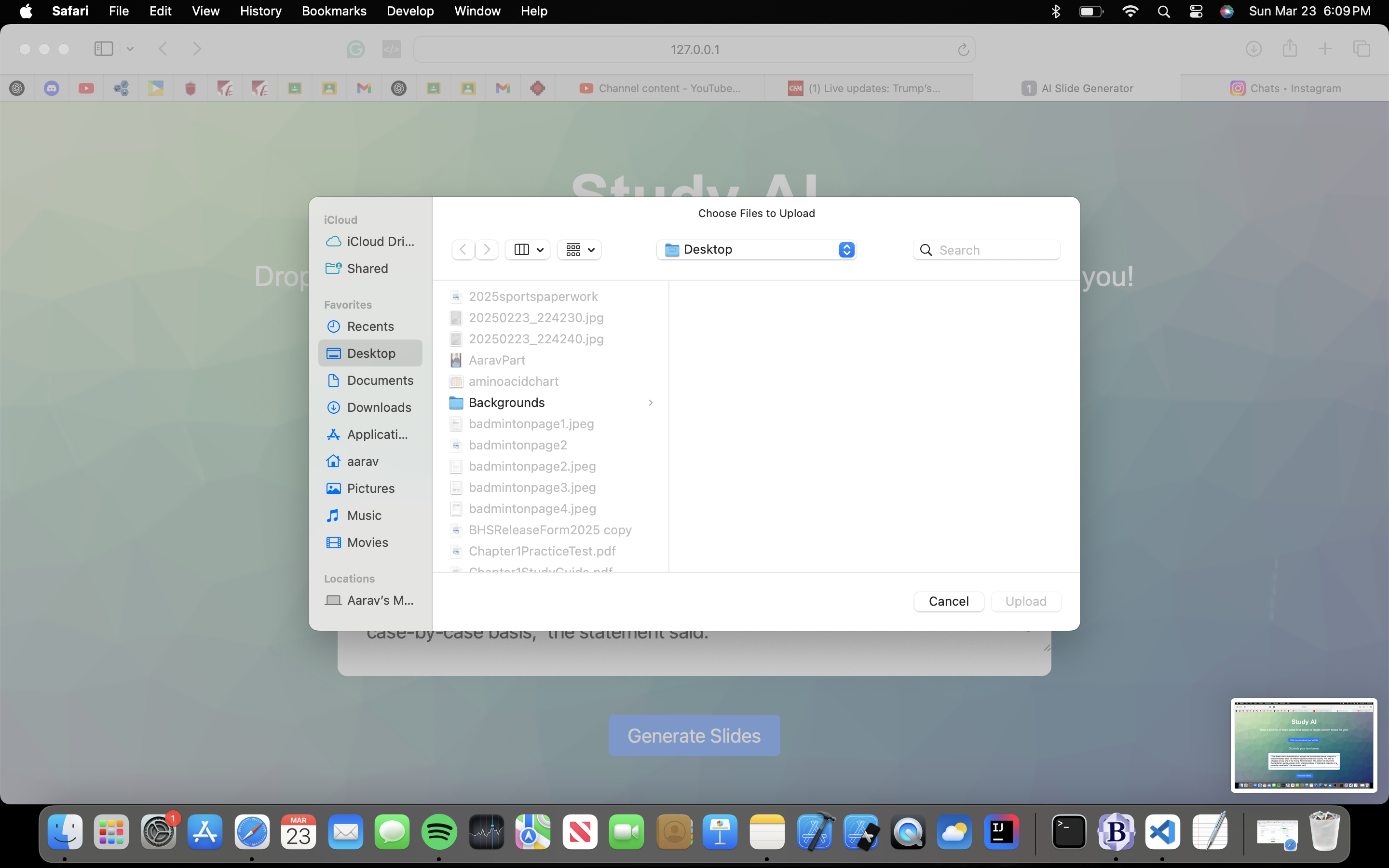Open the column view mode dropdown
This screenshot has height=868, width=1389.
[x=528, y=250]
